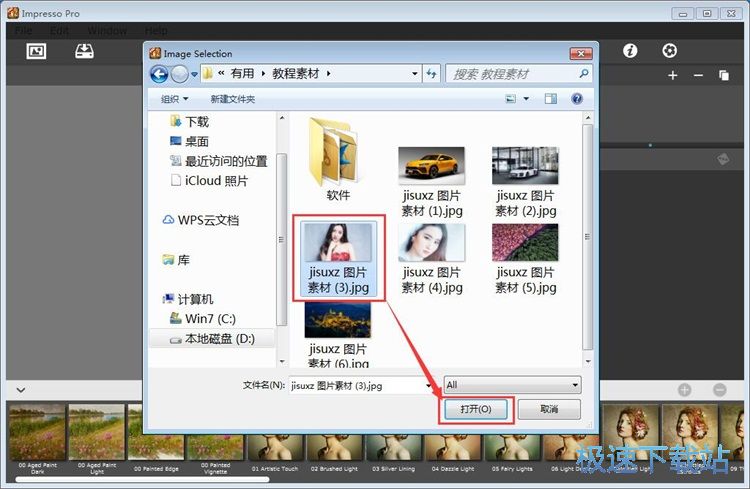Click the refresh button beside address bar
This screenshot has width=750, height=489.
click(x=431, y=74)
